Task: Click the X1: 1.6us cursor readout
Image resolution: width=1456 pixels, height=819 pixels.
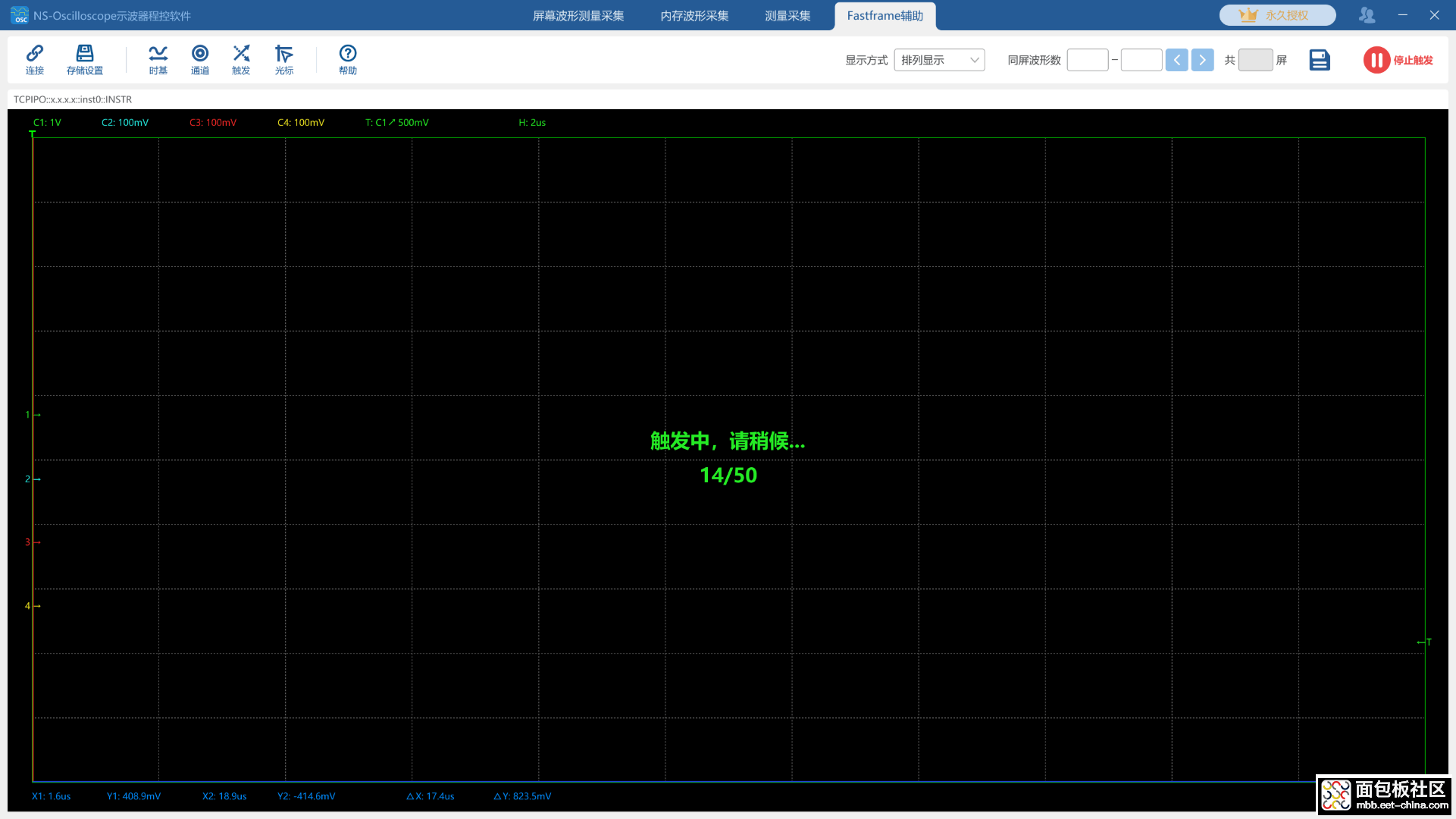Action: tap(51, 796)
